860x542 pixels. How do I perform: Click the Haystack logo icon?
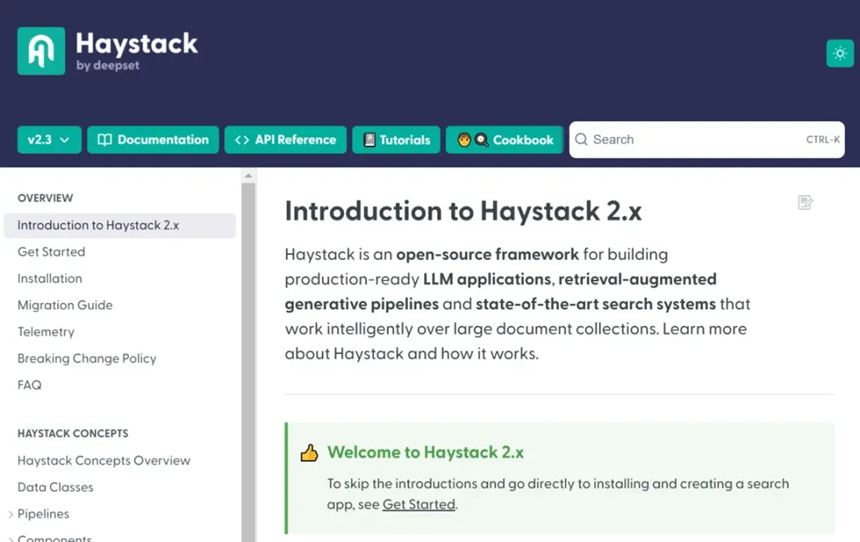point(41,51)
